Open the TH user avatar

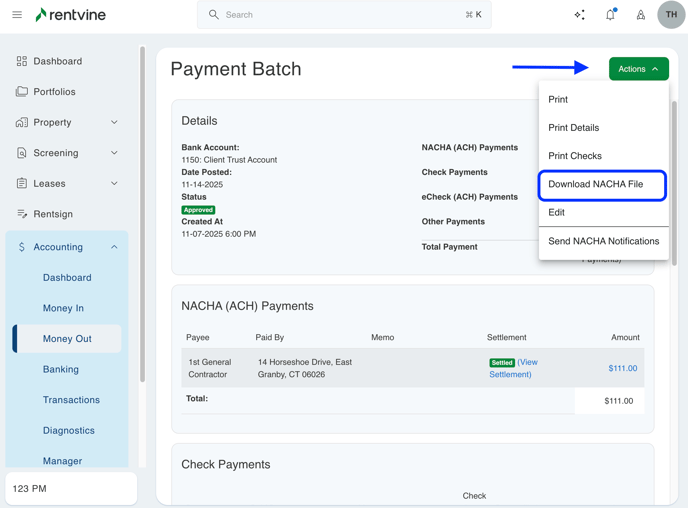point(671,15)
